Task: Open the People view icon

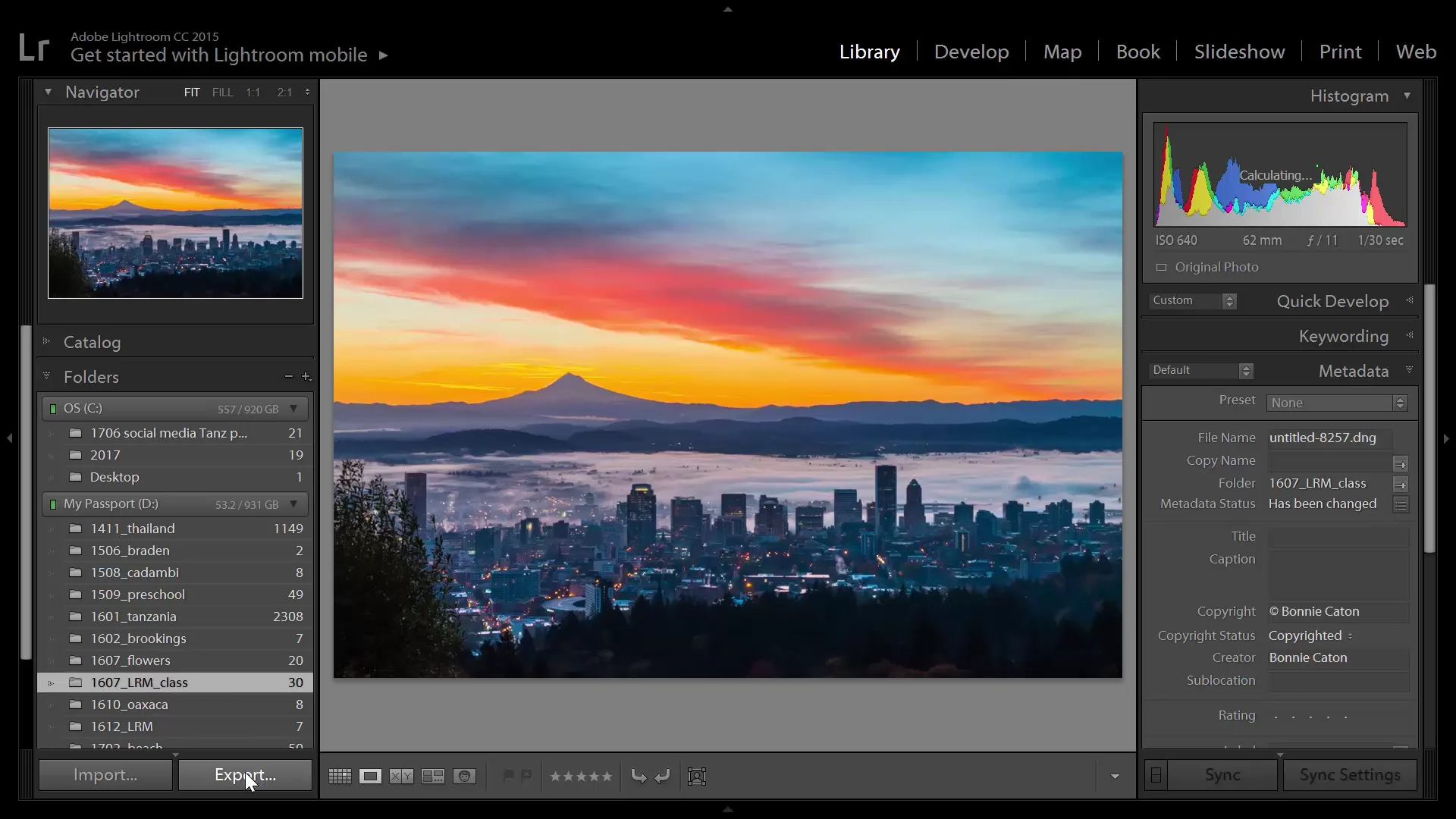Action: click(x=464, y=776)
